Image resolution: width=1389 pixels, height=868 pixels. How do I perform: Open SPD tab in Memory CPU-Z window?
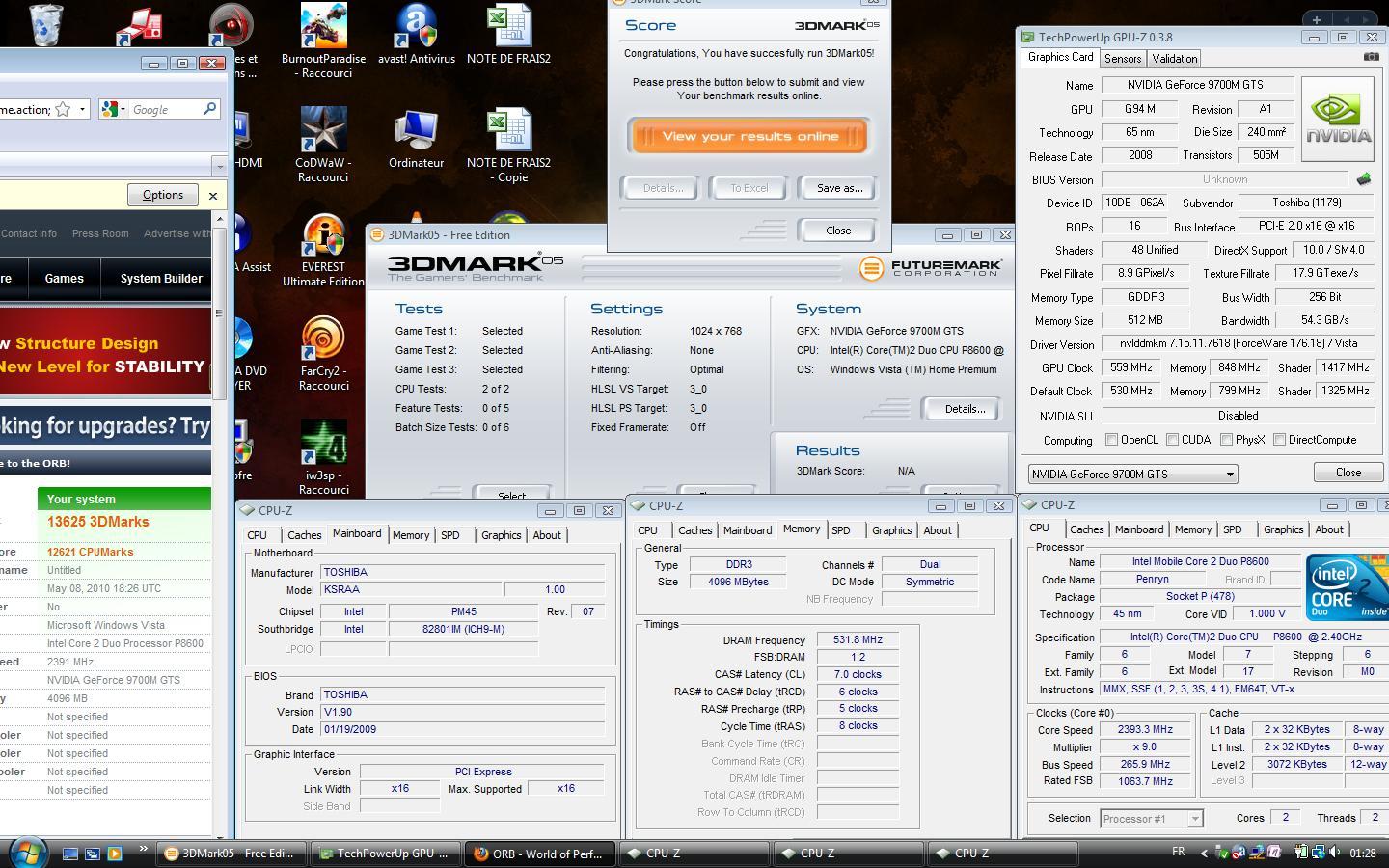click(x=841, y=530)
